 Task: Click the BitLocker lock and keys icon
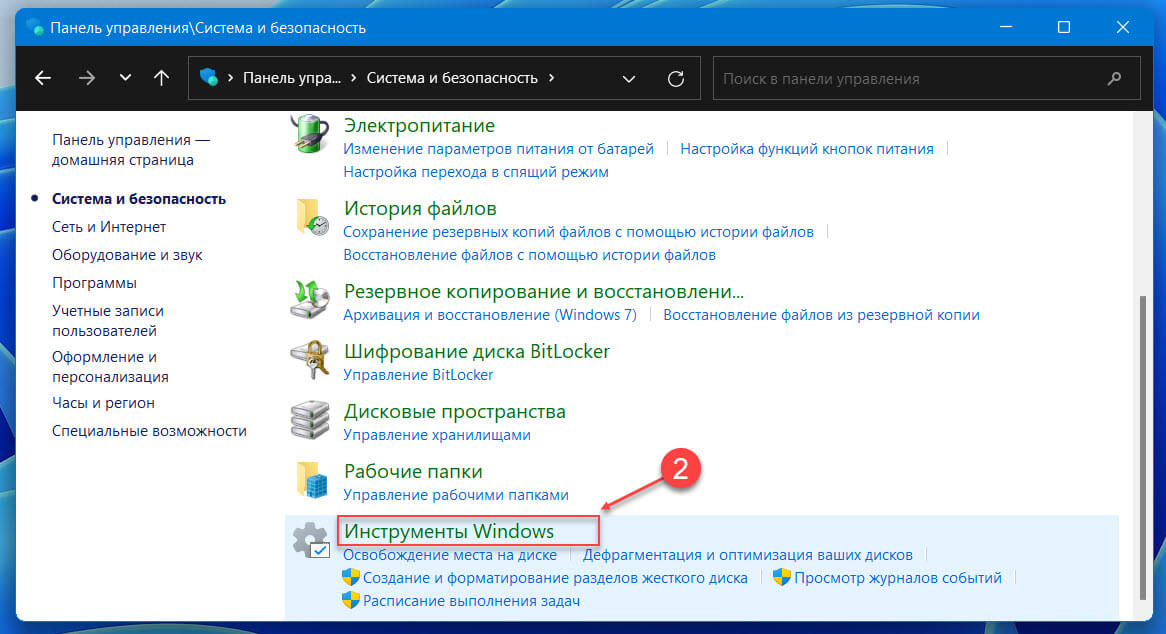310,360
